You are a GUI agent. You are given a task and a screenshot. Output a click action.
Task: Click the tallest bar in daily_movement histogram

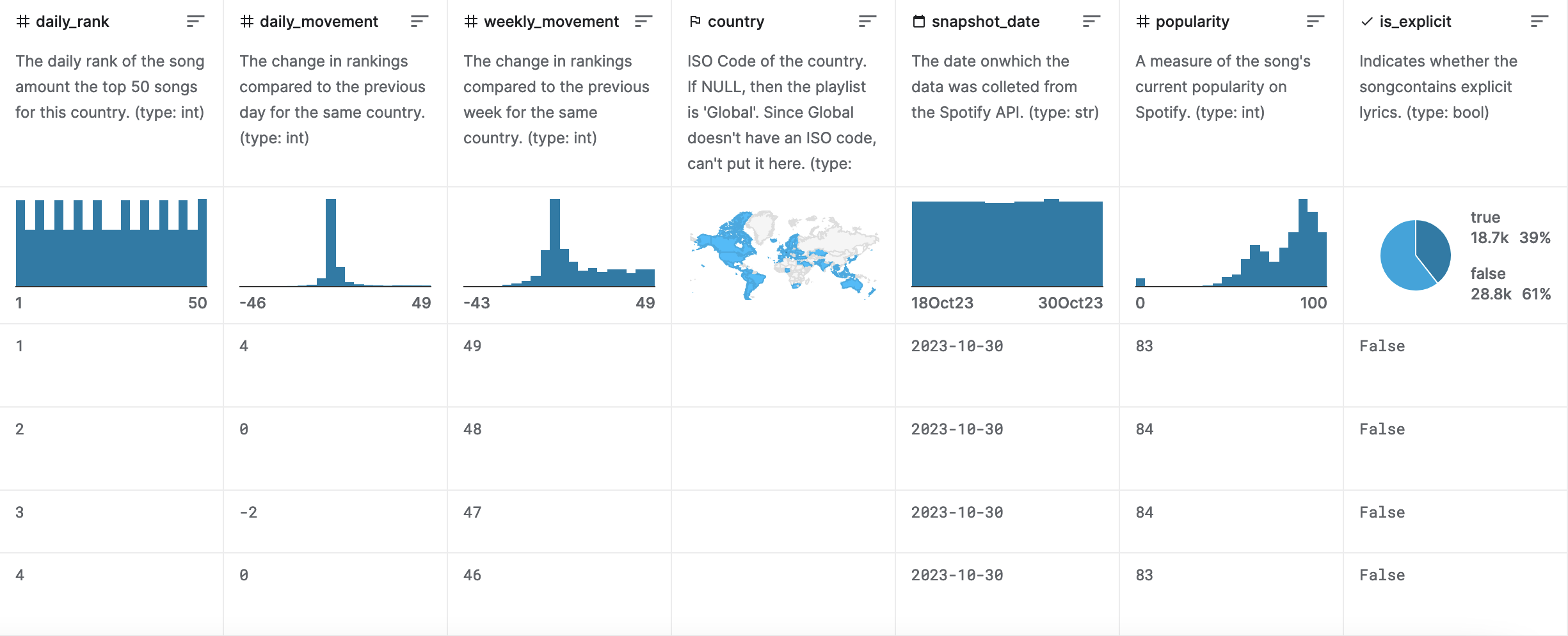point(330,242)
